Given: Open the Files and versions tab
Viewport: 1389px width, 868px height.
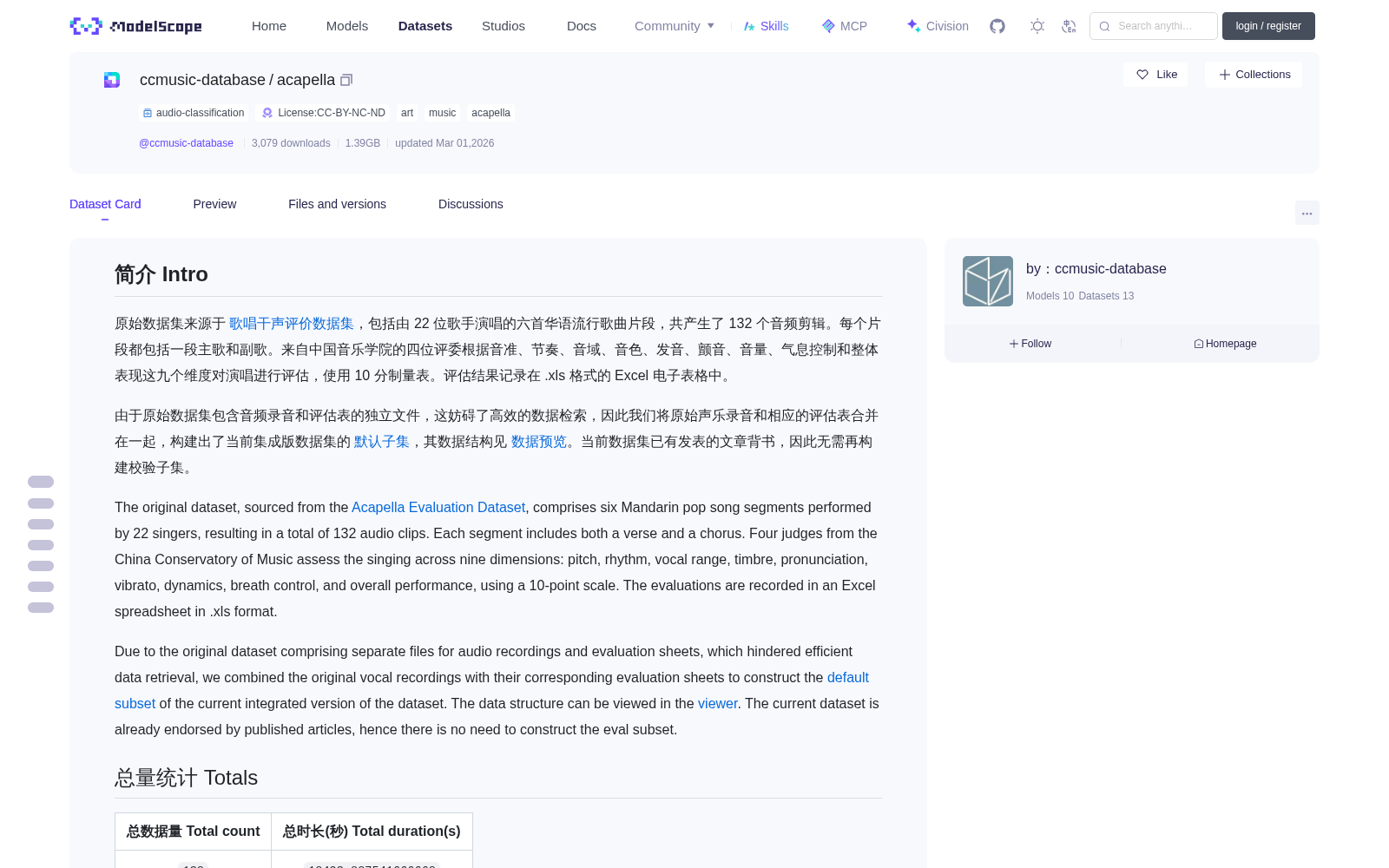Looking at the screenshot, I should tap(337, 204).
